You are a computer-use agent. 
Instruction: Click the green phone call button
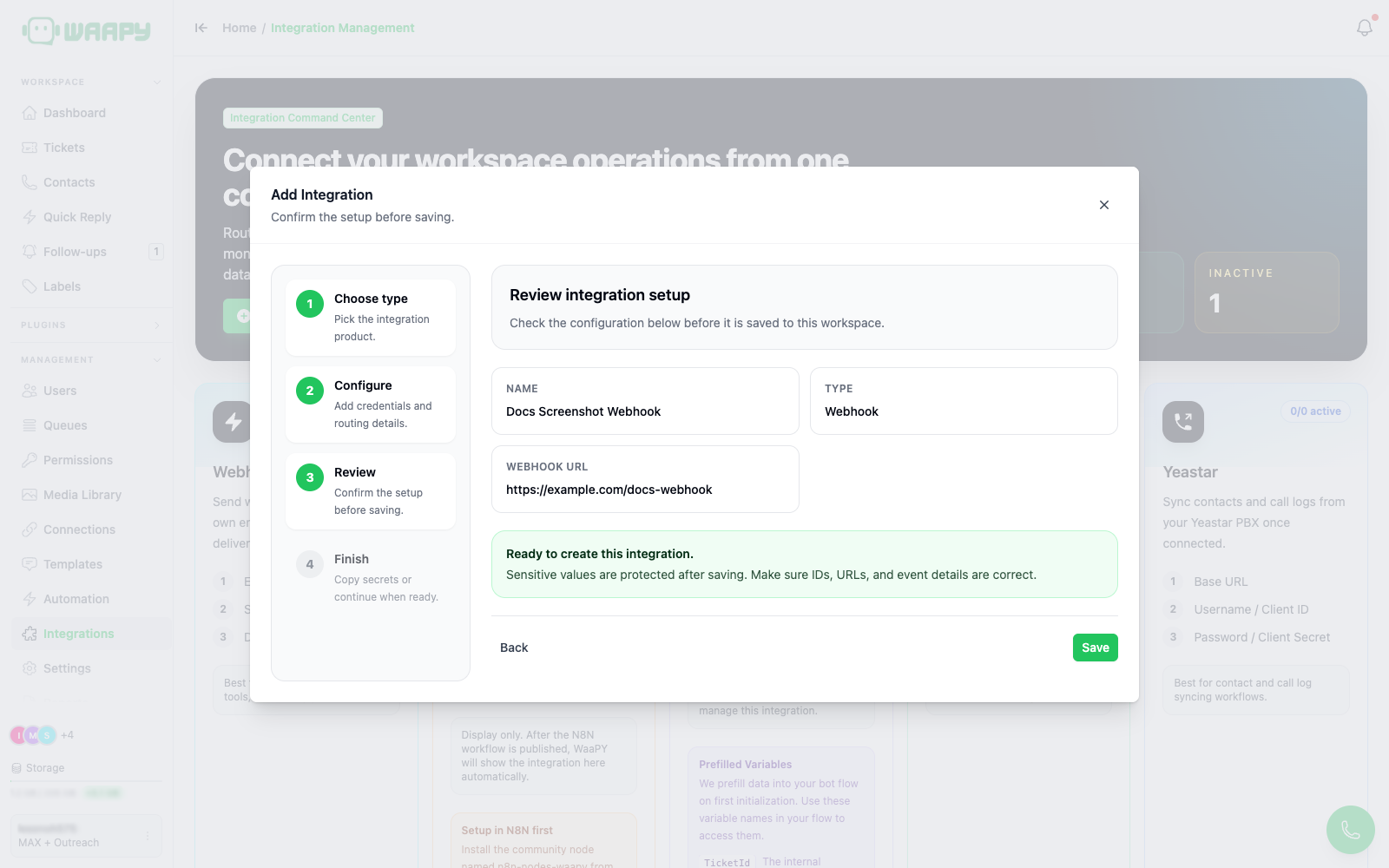(x=1351, y=830)
